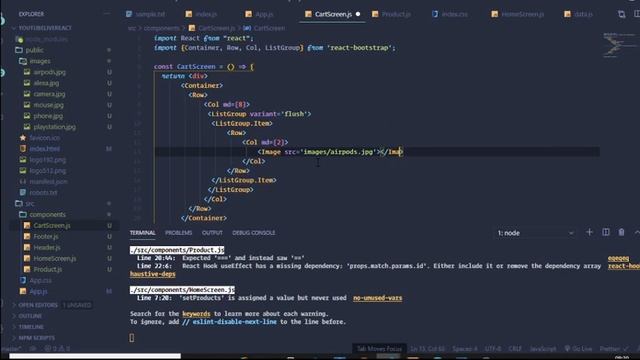
Task: Open Header.js from components folder
Action: pyautogui.click(x=47, y=247)
